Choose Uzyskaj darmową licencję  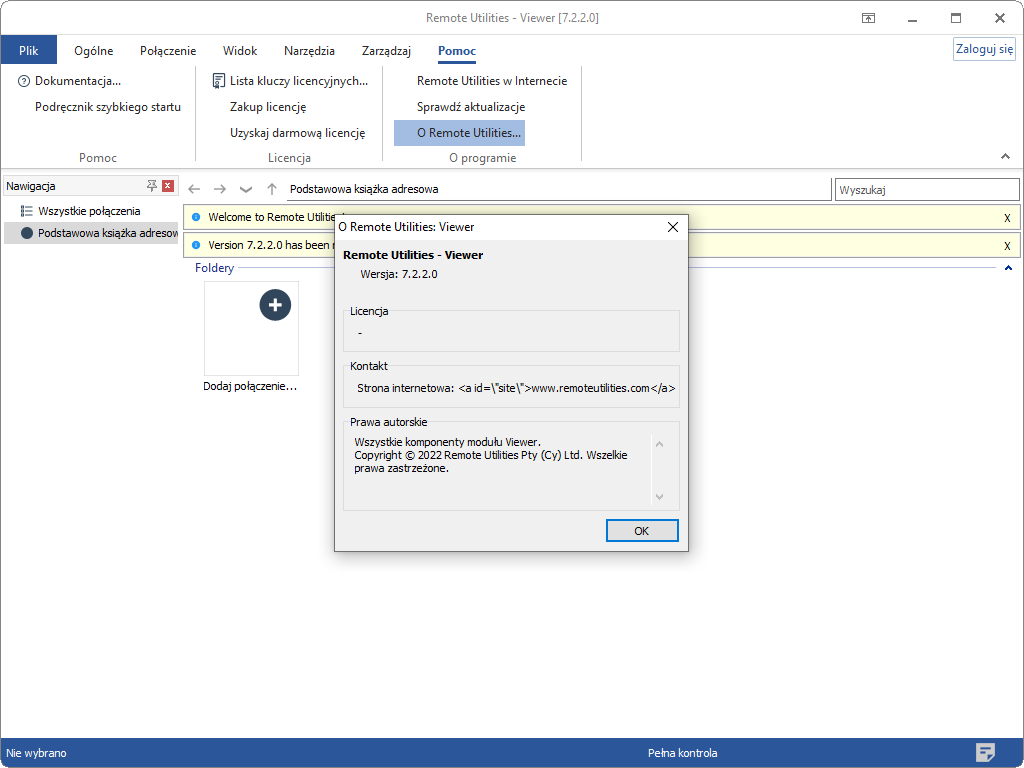297,133
